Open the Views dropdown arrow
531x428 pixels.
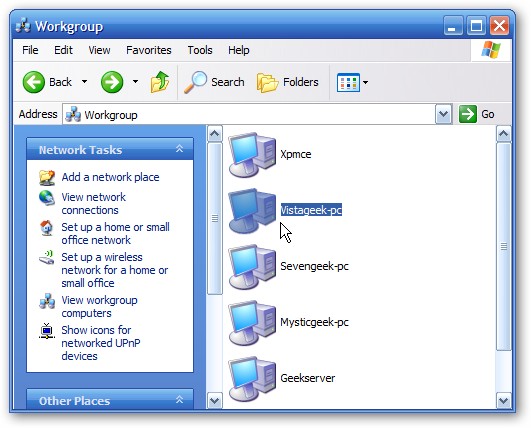pos(365,82)
